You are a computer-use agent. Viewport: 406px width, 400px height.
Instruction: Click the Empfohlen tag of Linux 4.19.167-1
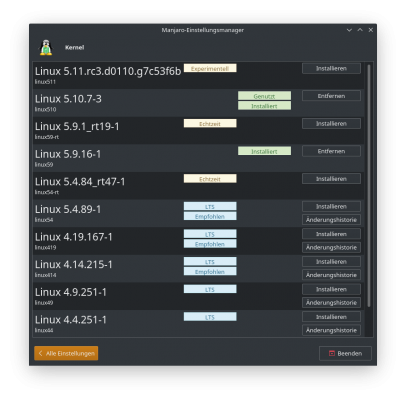click(210, 244)
